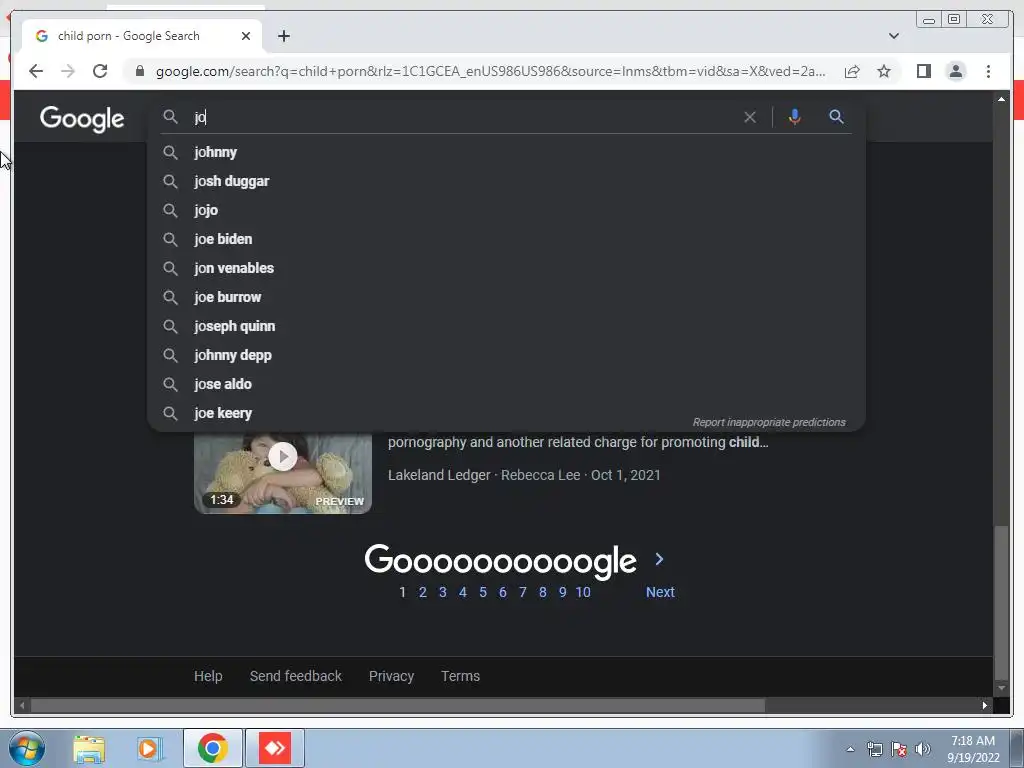1024x768 pixels.
Task: Open the Privacy footer link
Action: click(x=391, y=676)
